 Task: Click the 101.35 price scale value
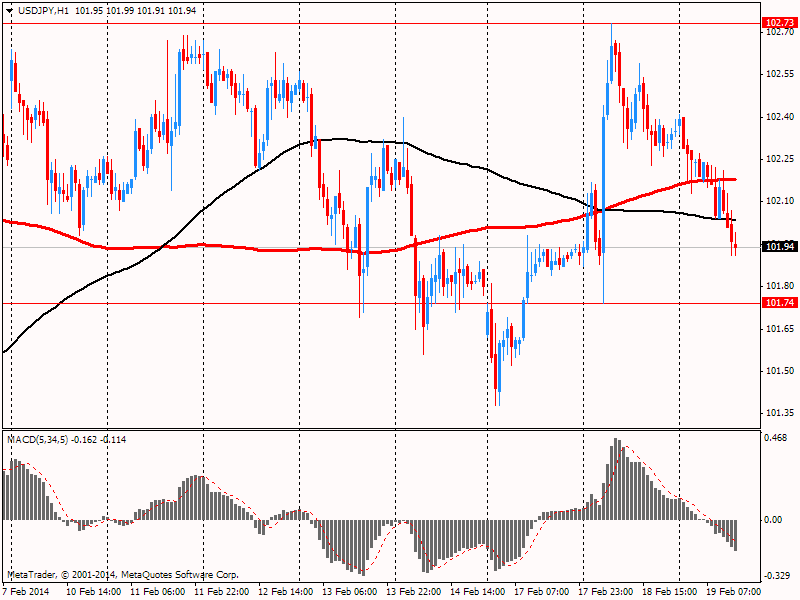tap(780, 413)
